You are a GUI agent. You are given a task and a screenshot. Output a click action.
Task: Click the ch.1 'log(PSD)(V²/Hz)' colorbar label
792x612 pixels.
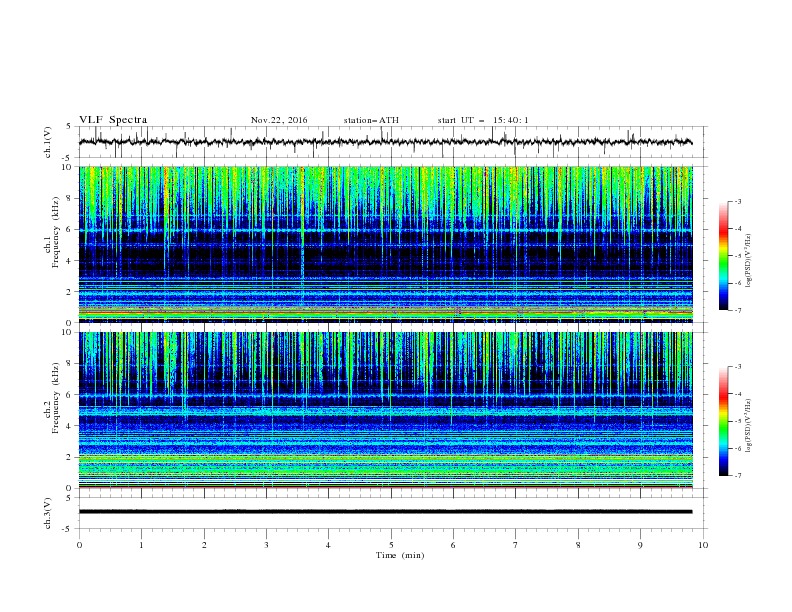749,261
